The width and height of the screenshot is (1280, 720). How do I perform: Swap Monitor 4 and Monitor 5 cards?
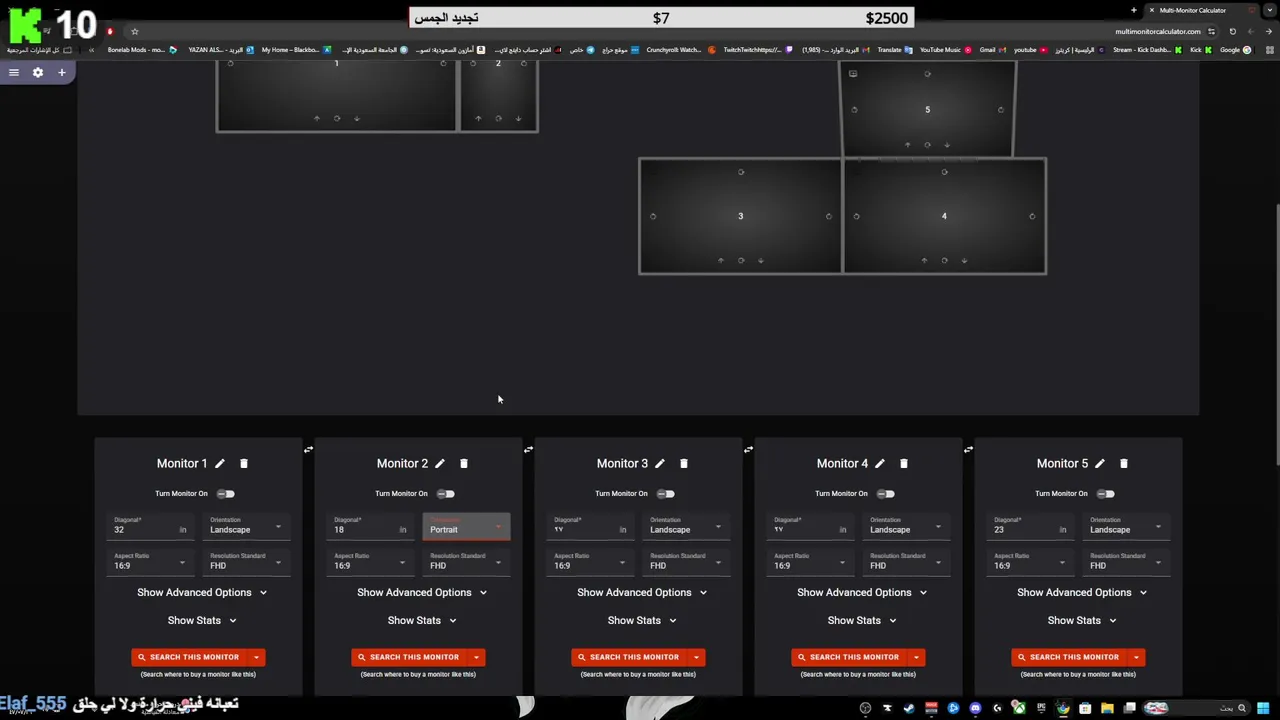click(968, 449)
